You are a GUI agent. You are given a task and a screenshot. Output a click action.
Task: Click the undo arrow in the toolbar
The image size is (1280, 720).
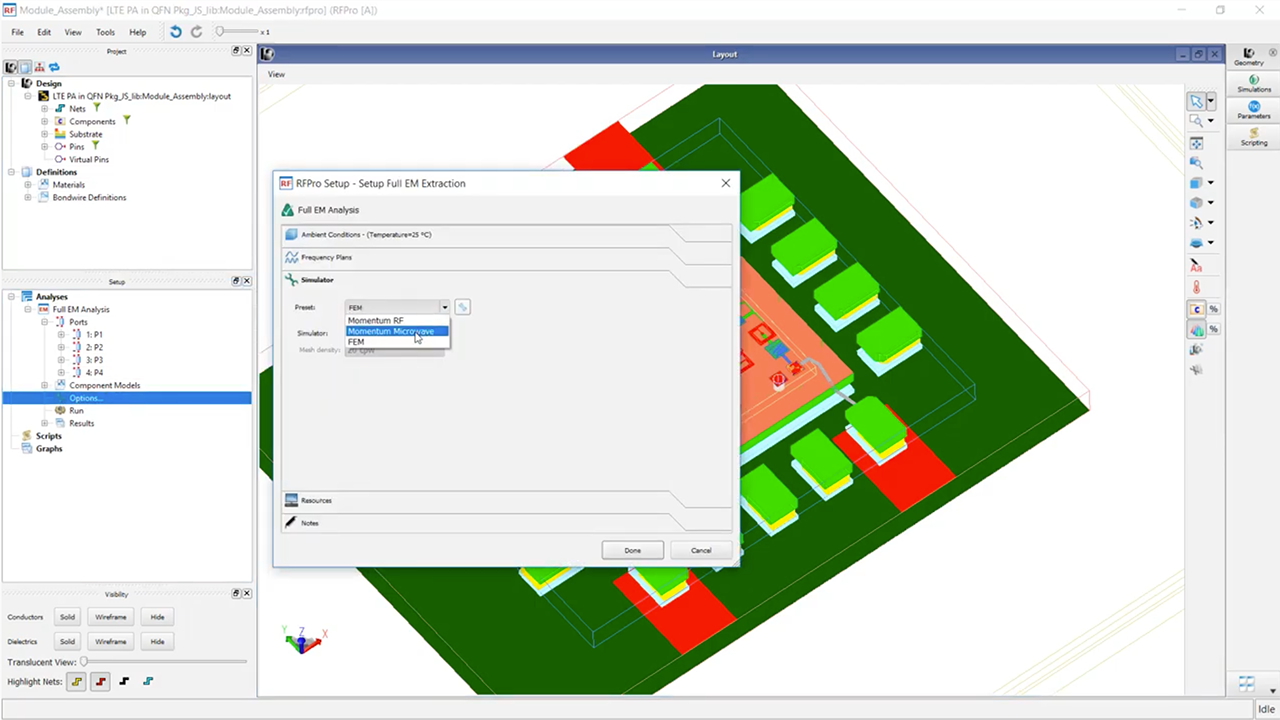click(x=175, y=31)
